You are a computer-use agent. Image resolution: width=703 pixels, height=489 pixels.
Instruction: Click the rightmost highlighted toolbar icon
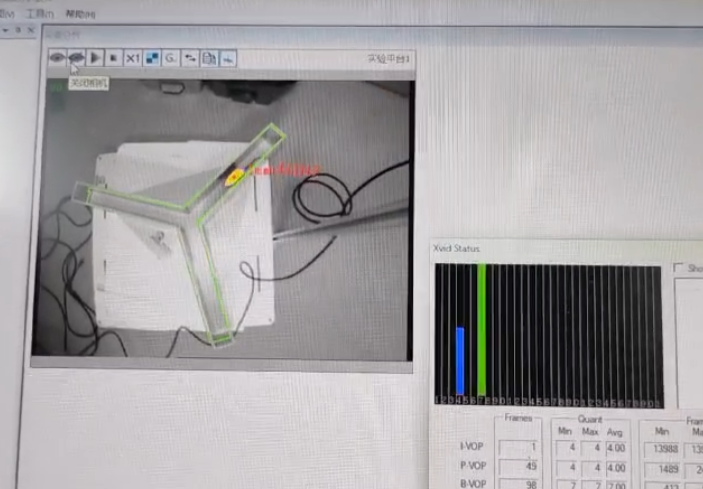228,58
